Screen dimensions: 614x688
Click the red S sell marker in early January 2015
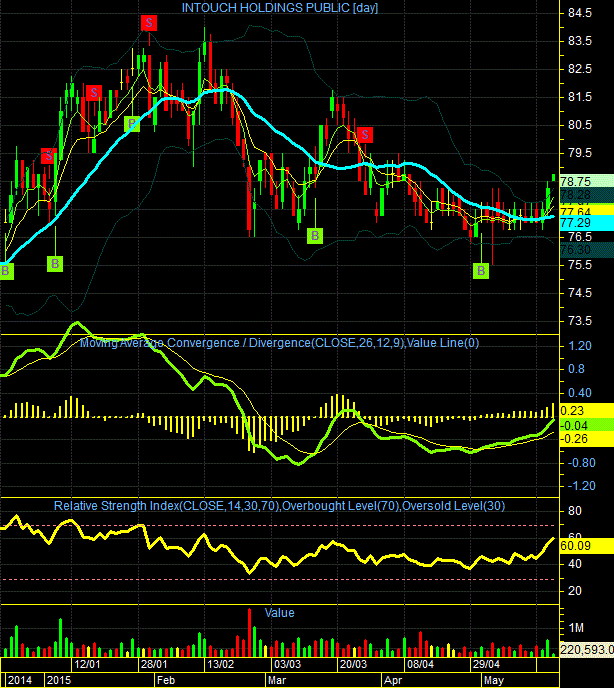pyautogui.click(x=49, y=156)
